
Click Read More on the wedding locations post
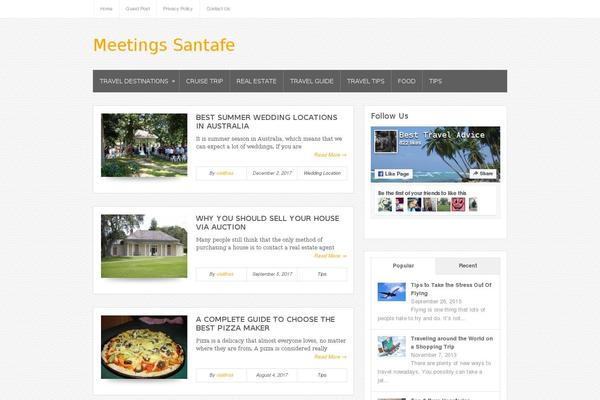330,155
